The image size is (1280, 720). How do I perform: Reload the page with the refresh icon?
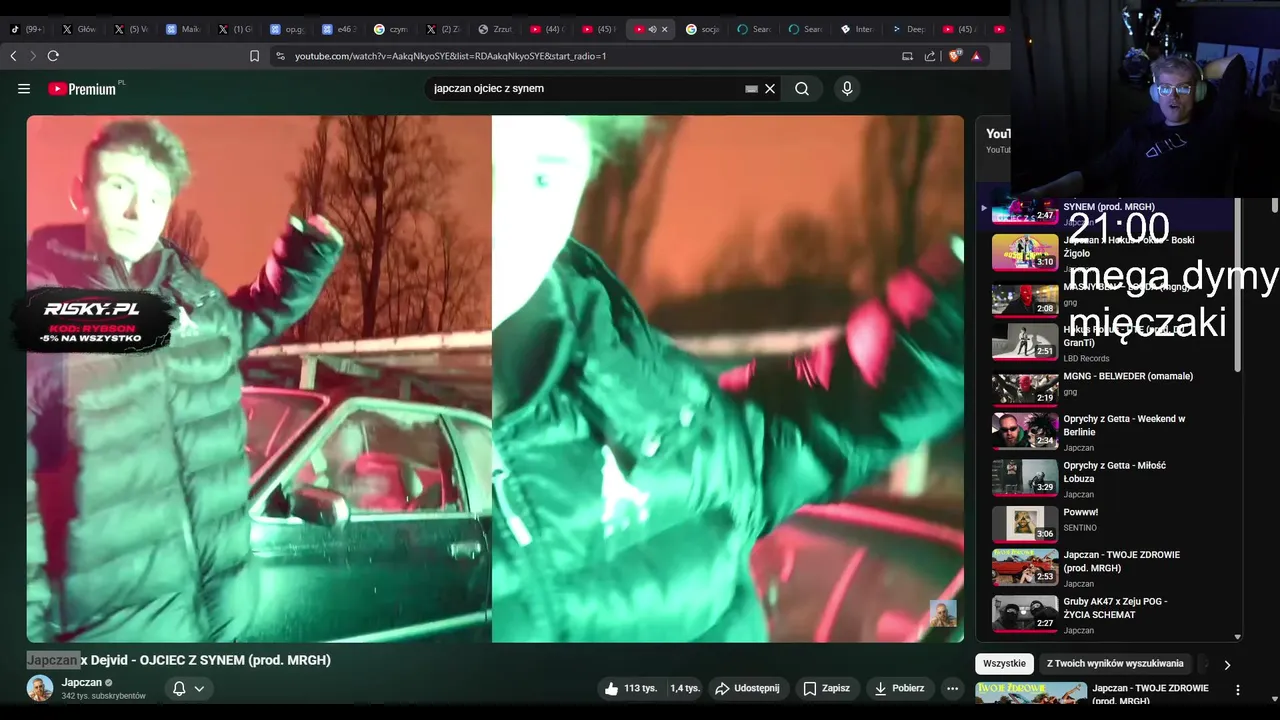53,56
